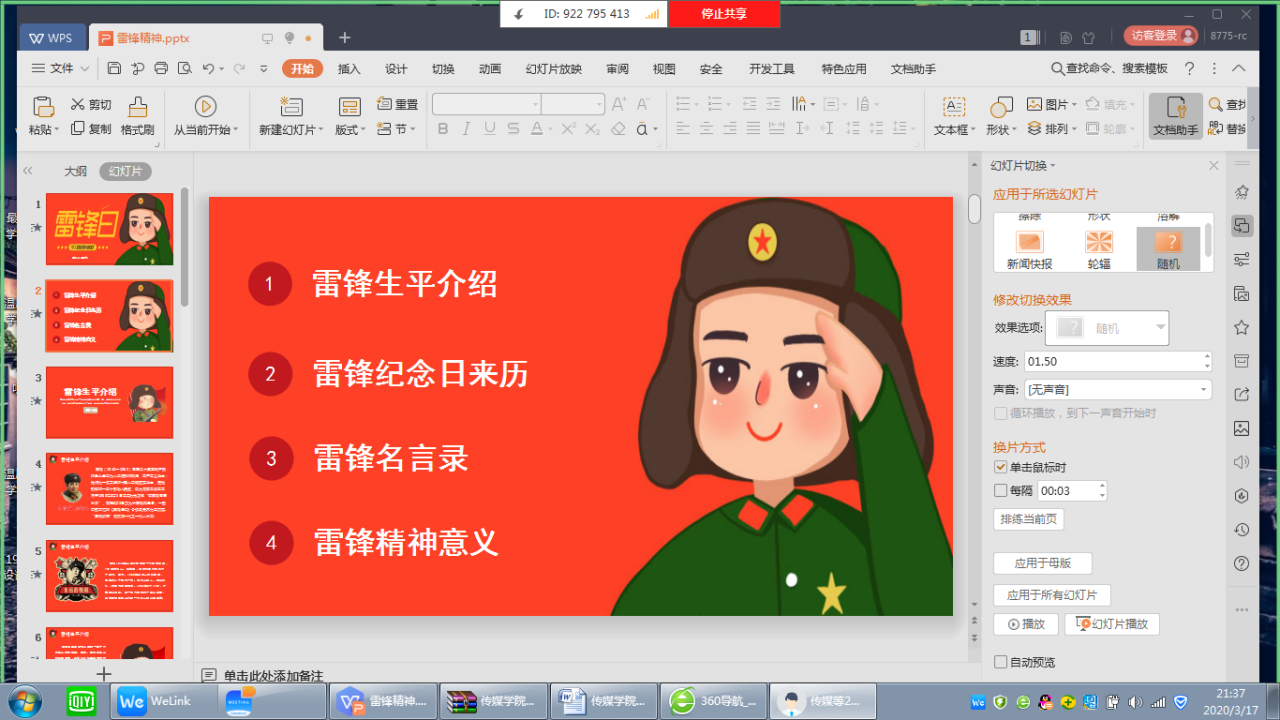The width and height of the screenshot is (1280, 720).
Task: Select the 轮辐 wheel transition effect
Action: coord(1099,242)
